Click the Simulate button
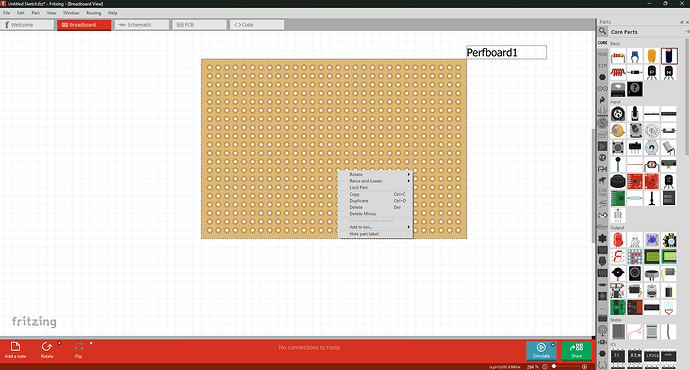The image size is (690, 370). [541, 350]
